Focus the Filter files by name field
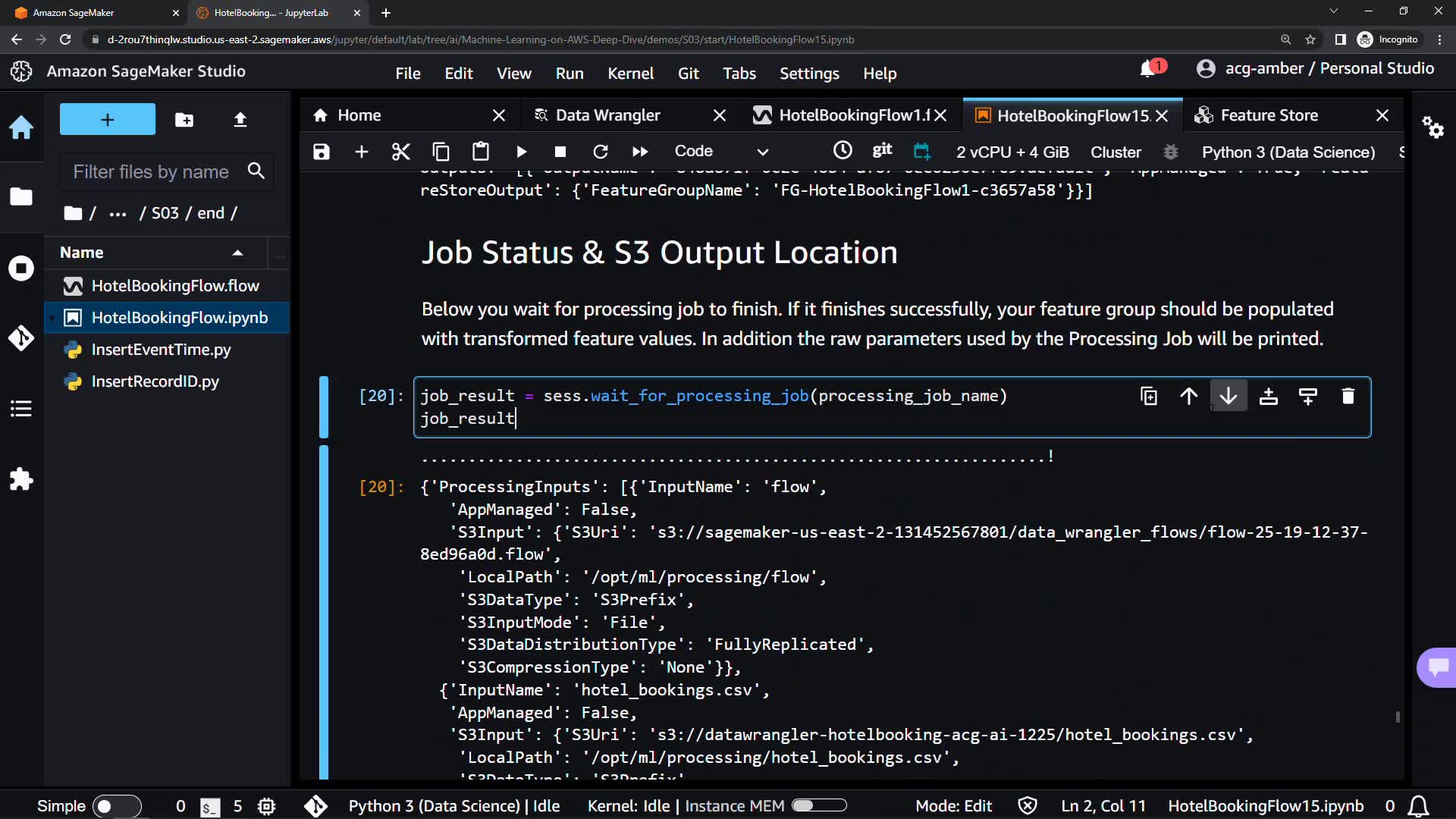1456x819 pixels. click(151, 172)
